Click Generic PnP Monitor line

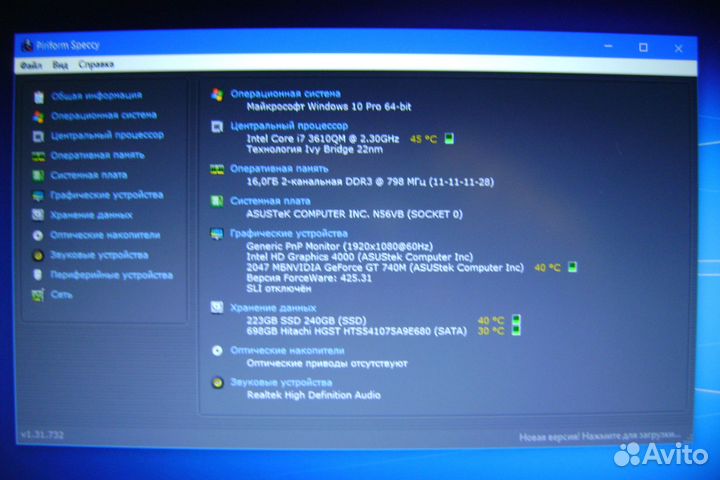(339, 246)
